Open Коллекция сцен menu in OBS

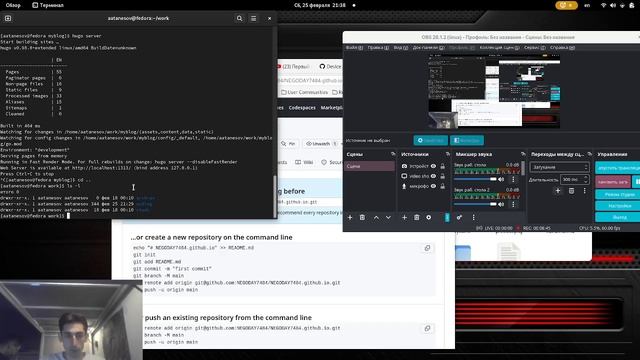[x=499, y=48]
